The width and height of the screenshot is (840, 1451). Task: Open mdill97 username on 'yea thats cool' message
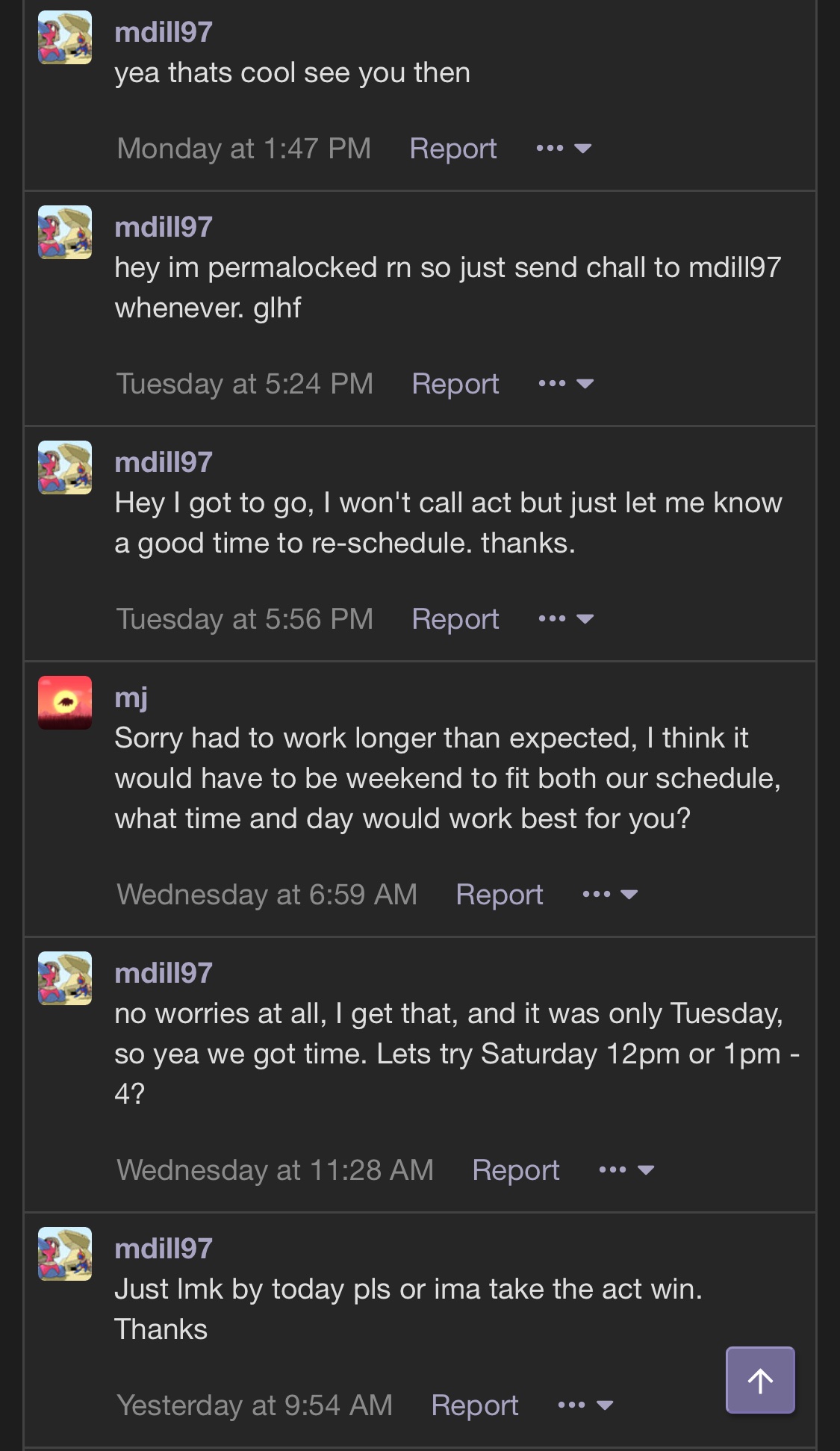click(x=164, y=32)
